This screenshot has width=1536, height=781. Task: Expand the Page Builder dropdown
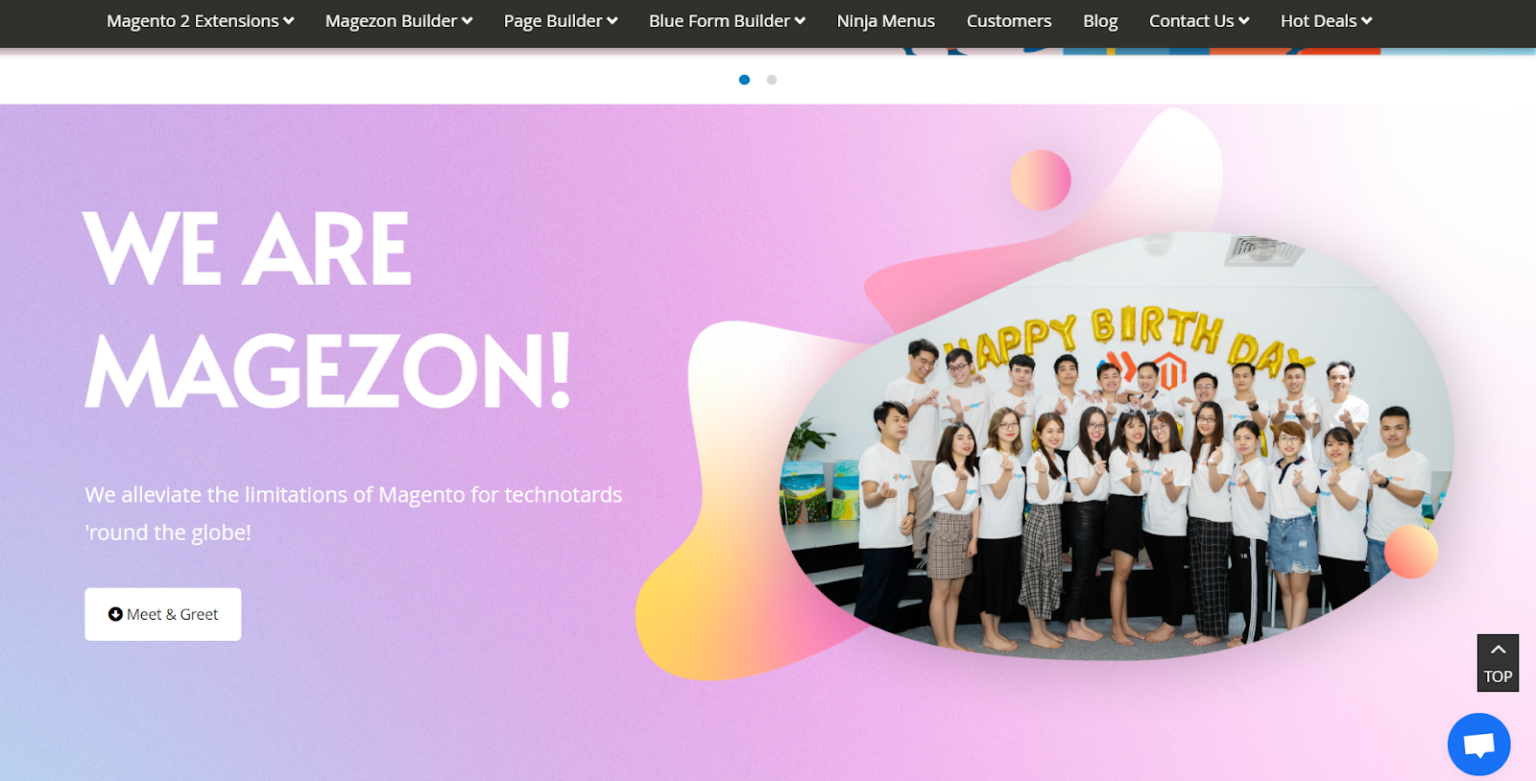pyautogui.click(x=560, y=20)
